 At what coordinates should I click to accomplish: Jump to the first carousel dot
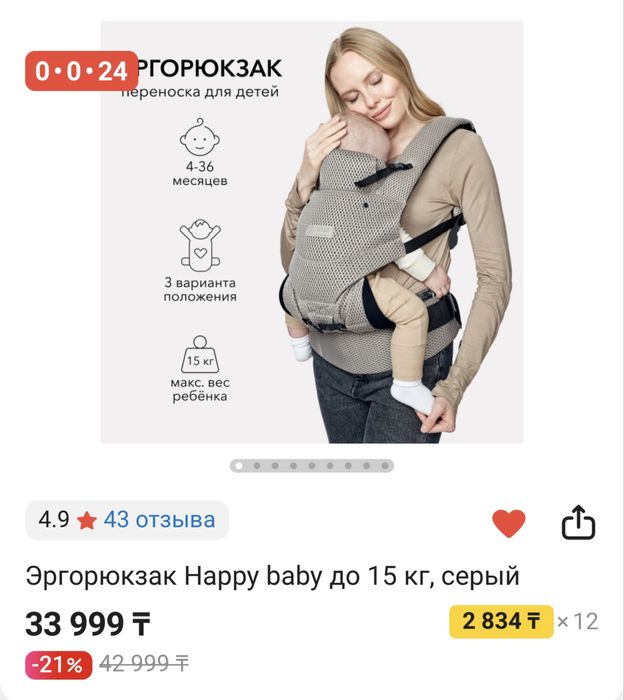tap(239, 466)
